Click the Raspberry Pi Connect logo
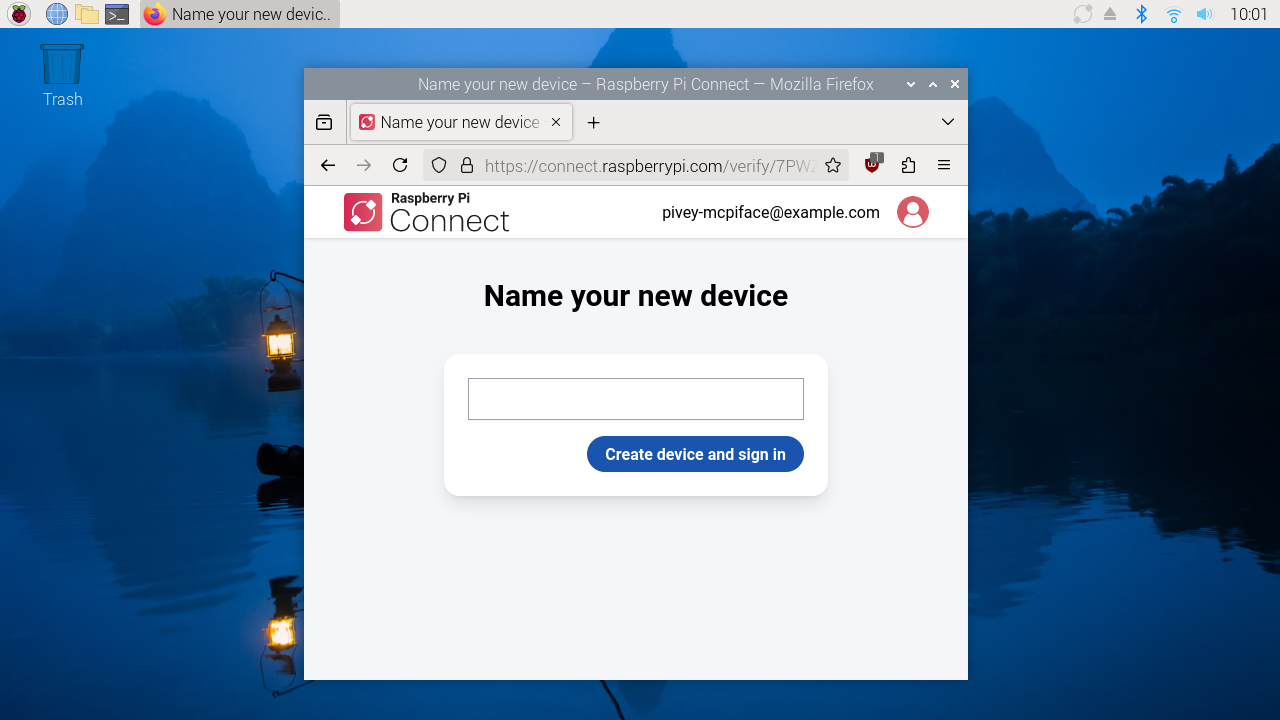Image resolution: width=1280 pixels, height=720 pixels. click(427, 212)
